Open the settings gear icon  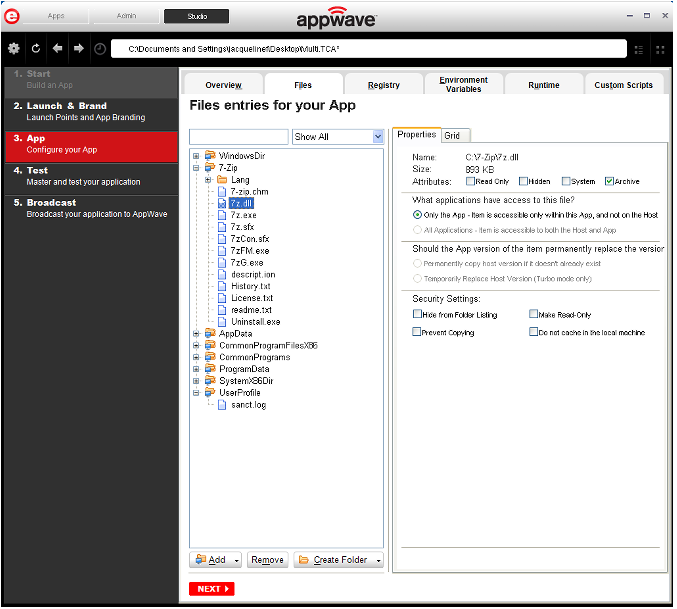14,48
